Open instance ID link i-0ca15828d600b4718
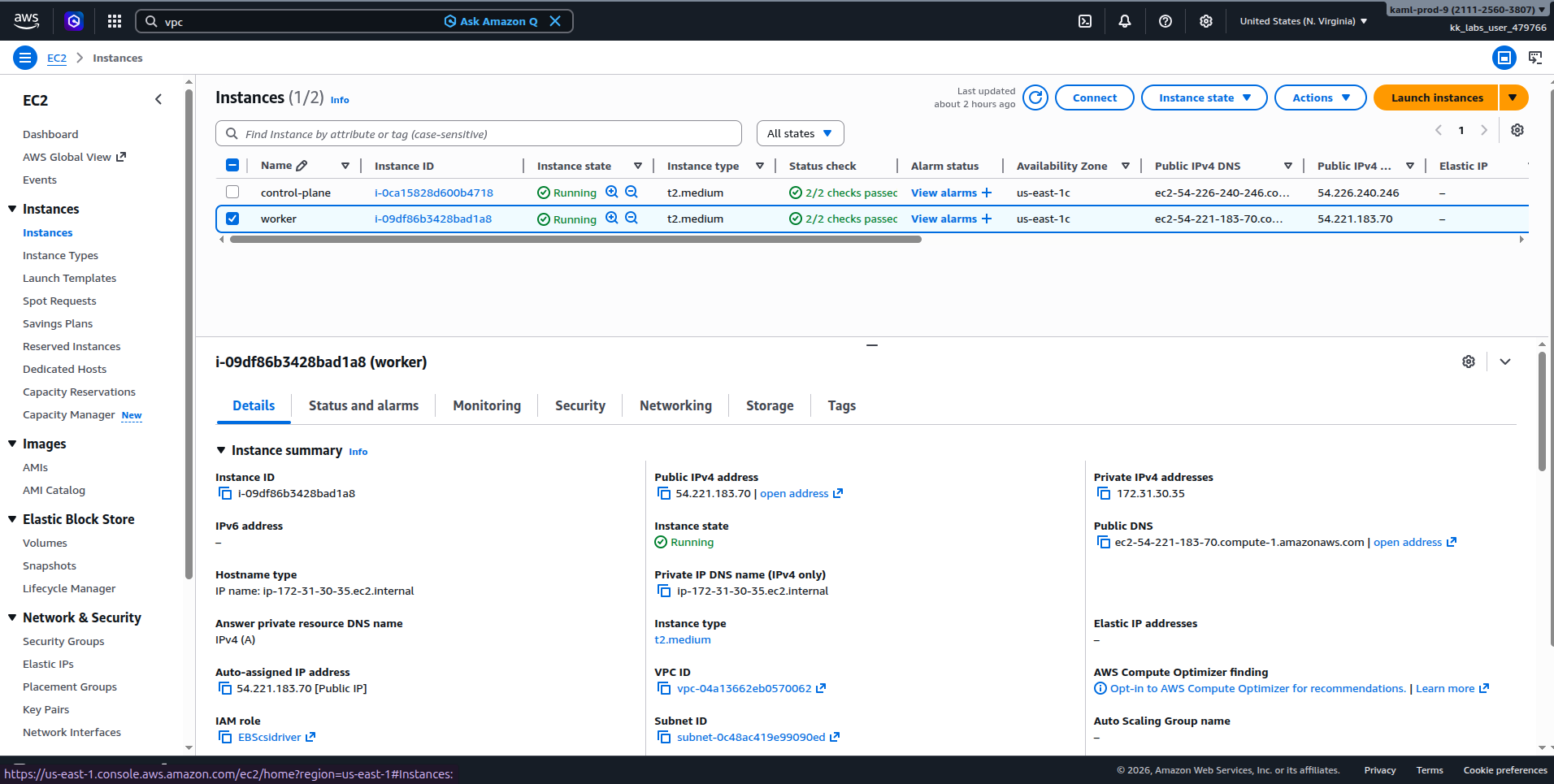The image size is (1554, 784). point(434,193)
